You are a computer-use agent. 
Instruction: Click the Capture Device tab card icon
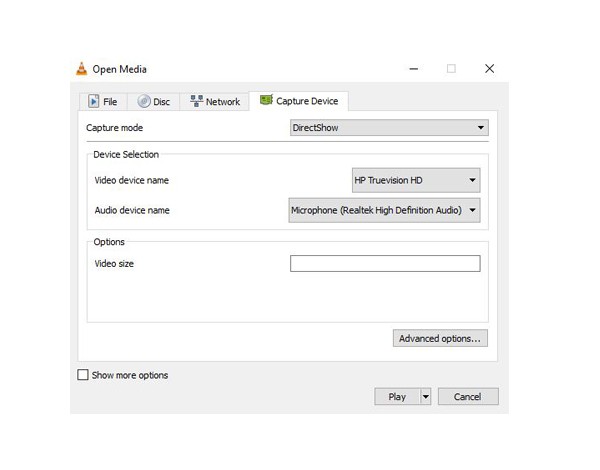266,100
